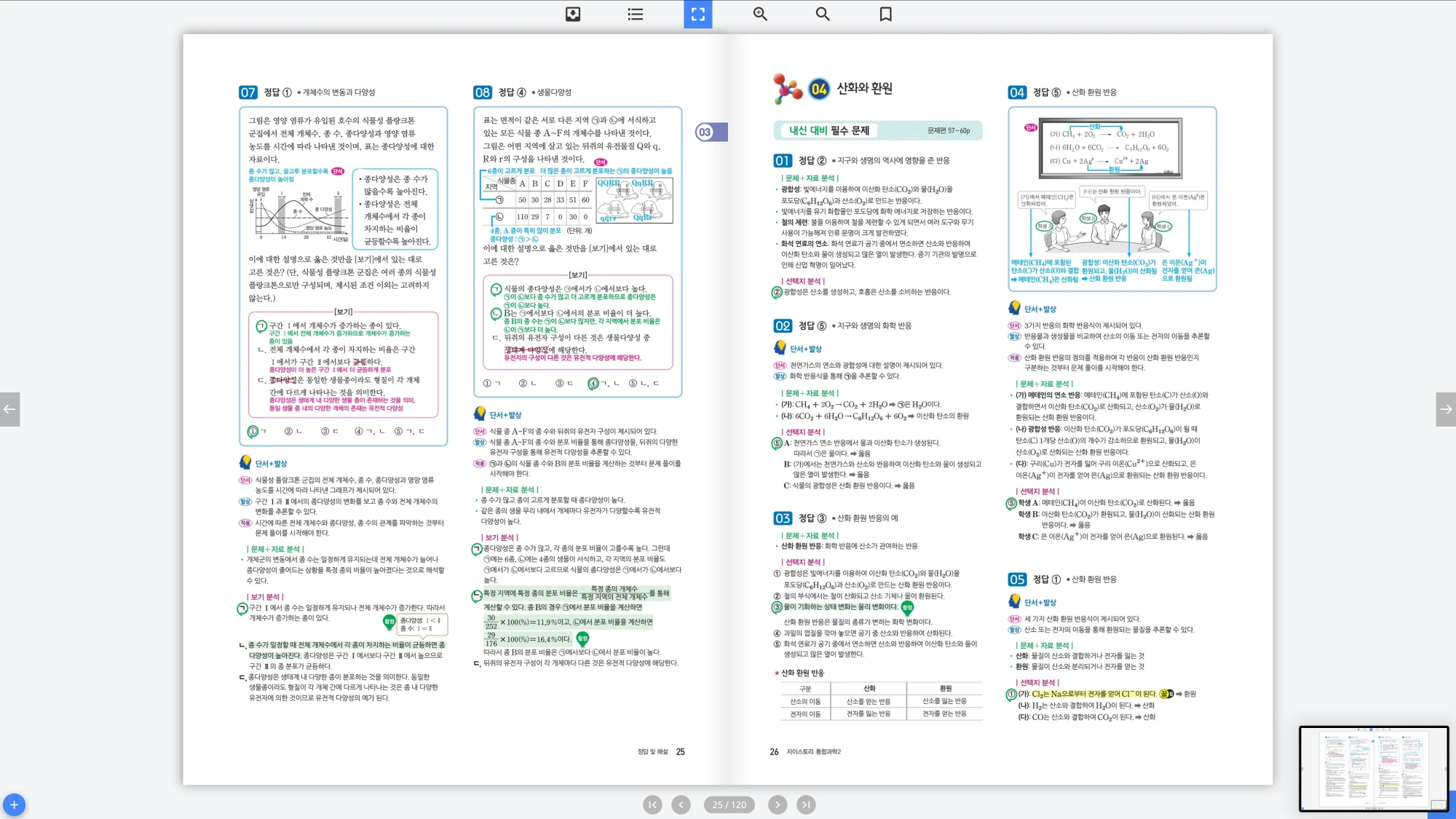Go to previous page with left arrow
Screen dimensions: 1456x819
[9, 409]
